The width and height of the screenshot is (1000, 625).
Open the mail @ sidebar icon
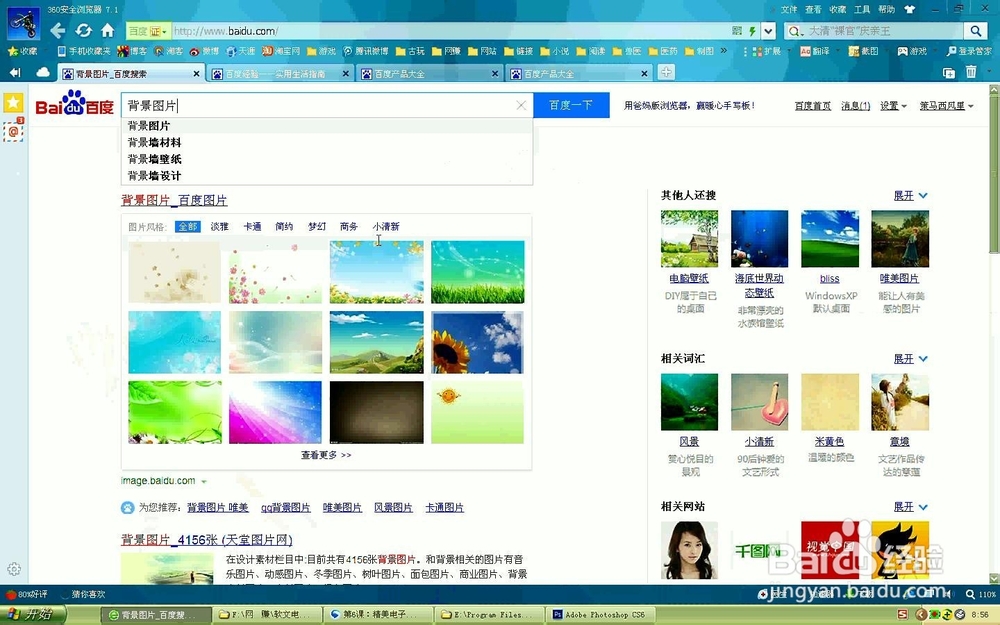(13, 130)
